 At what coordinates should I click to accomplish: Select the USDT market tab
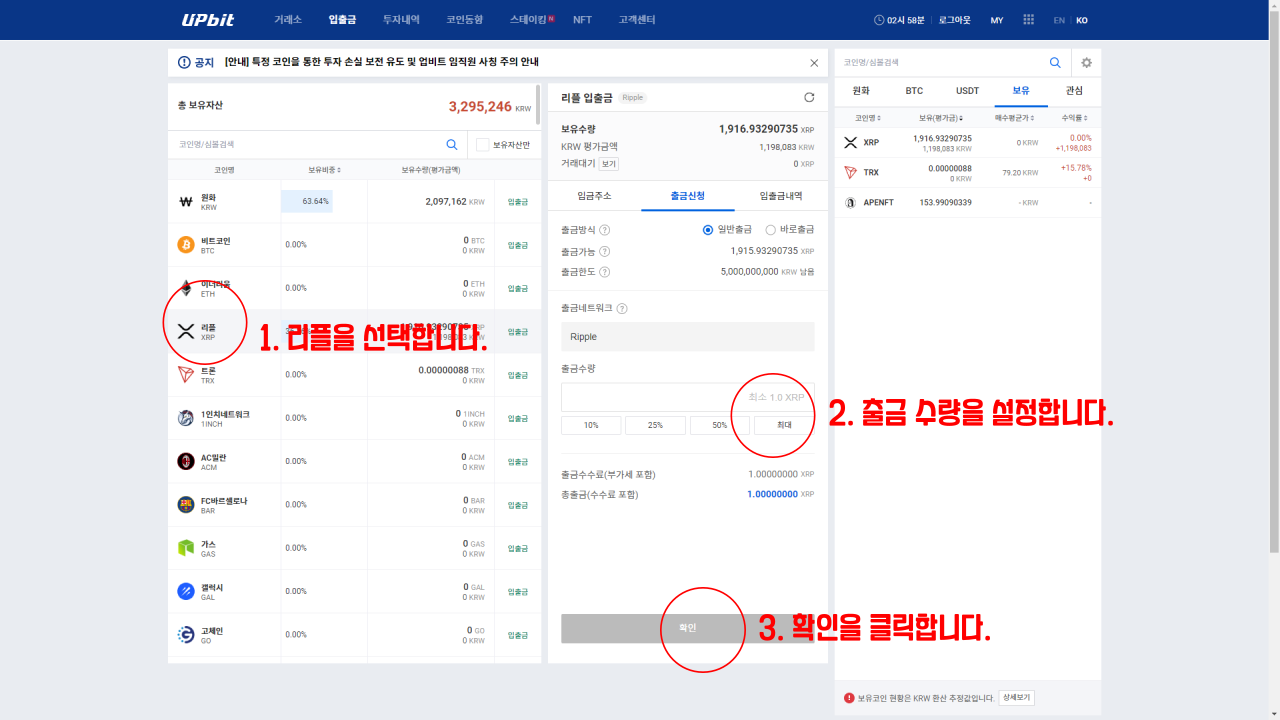pyautogui.click(x=967, y=90)
